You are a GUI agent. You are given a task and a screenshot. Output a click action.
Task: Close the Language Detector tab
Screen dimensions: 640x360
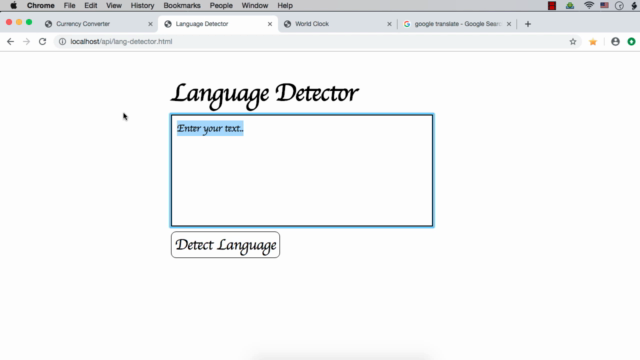coord(270,24)
